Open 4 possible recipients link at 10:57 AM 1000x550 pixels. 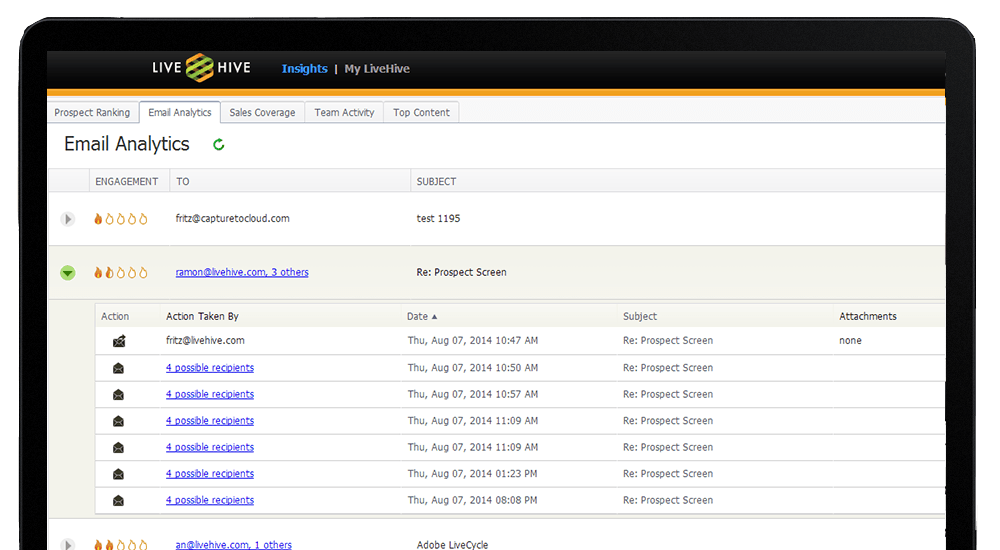pos(210,394)
